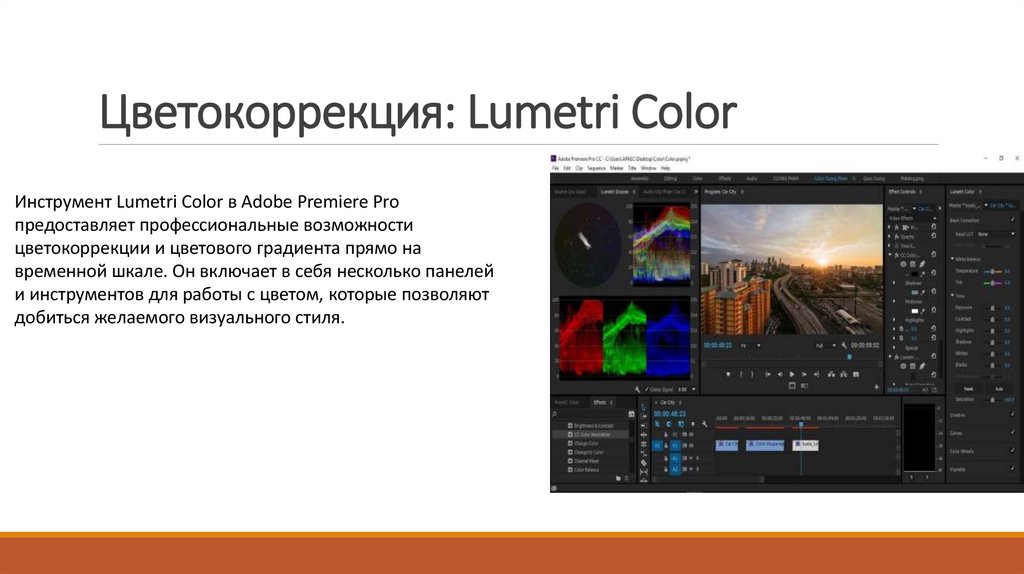Click the Temperature slider

point(993,271)
